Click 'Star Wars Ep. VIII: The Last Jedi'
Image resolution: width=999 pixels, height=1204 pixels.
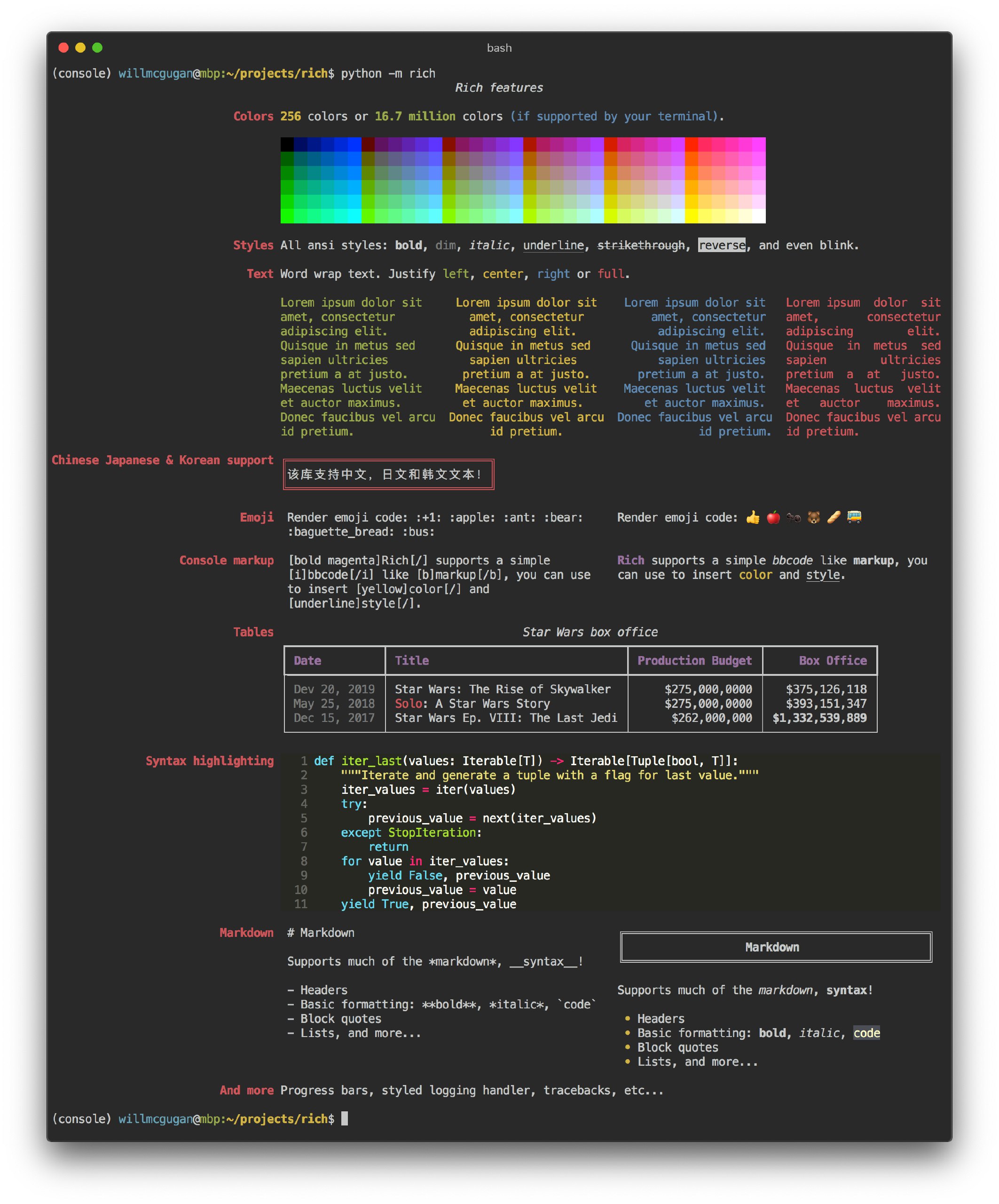click(506, 718)
